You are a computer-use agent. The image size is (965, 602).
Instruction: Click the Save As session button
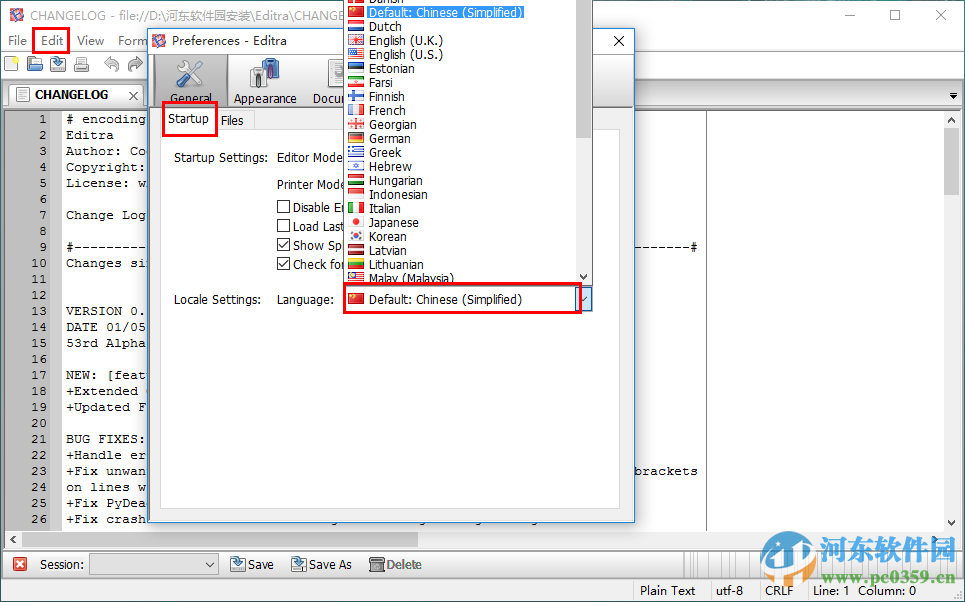pos(321,564)
